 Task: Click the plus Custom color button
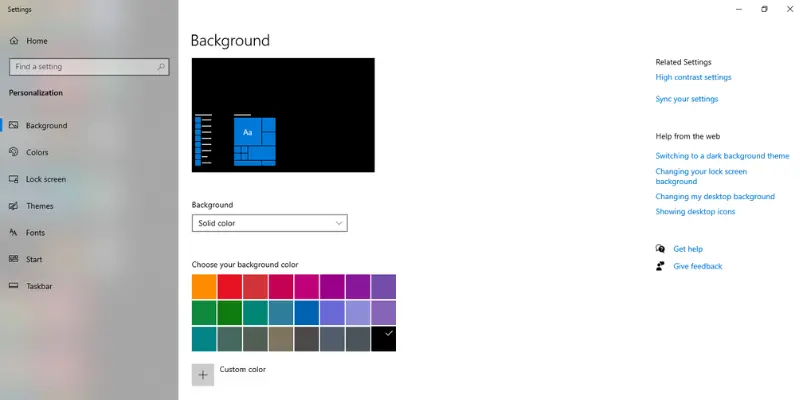(203, 375)
